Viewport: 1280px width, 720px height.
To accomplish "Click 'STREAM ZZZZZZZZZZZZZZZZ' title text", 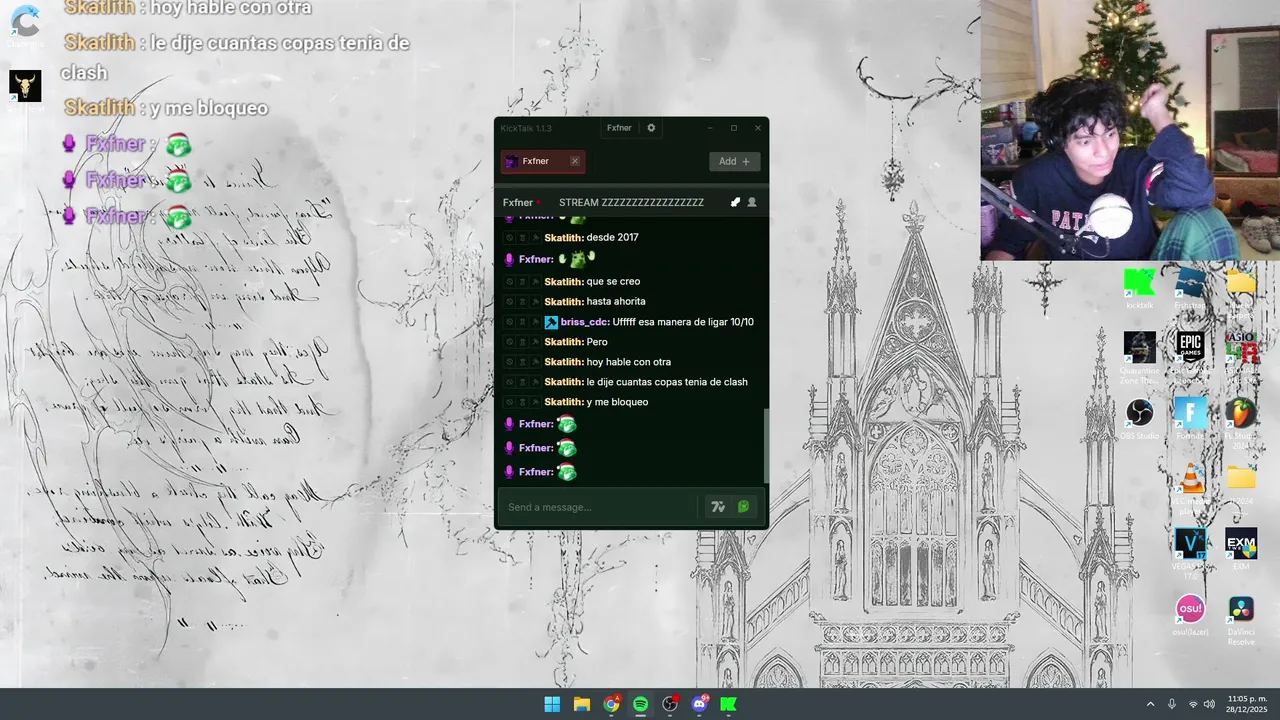I will (x=631, y=202).
